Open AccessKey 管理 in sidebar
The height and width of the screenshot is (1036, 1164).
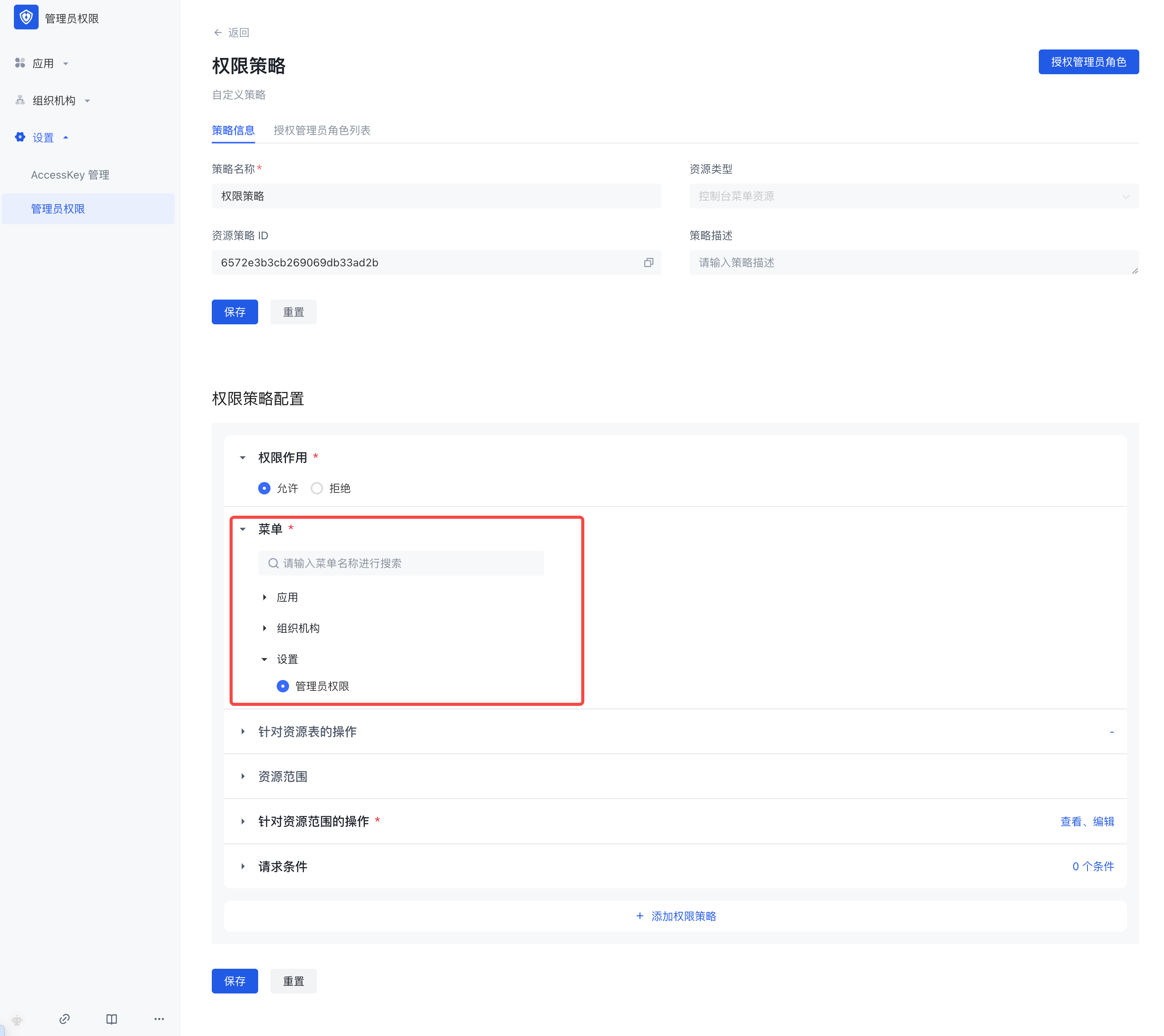[x=70, y=175]
